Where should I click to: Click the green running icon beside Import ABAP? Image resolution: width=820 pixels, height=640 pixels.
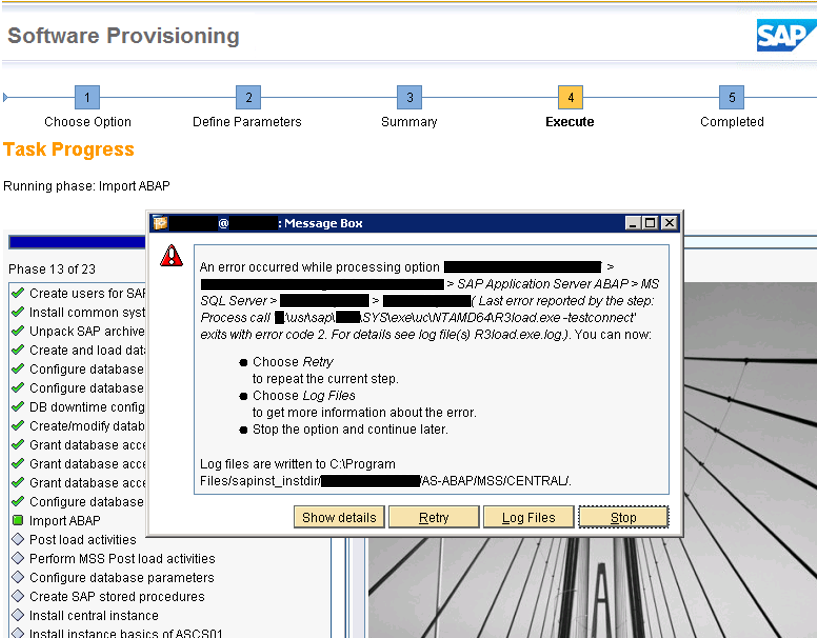(x=18, y=520)
